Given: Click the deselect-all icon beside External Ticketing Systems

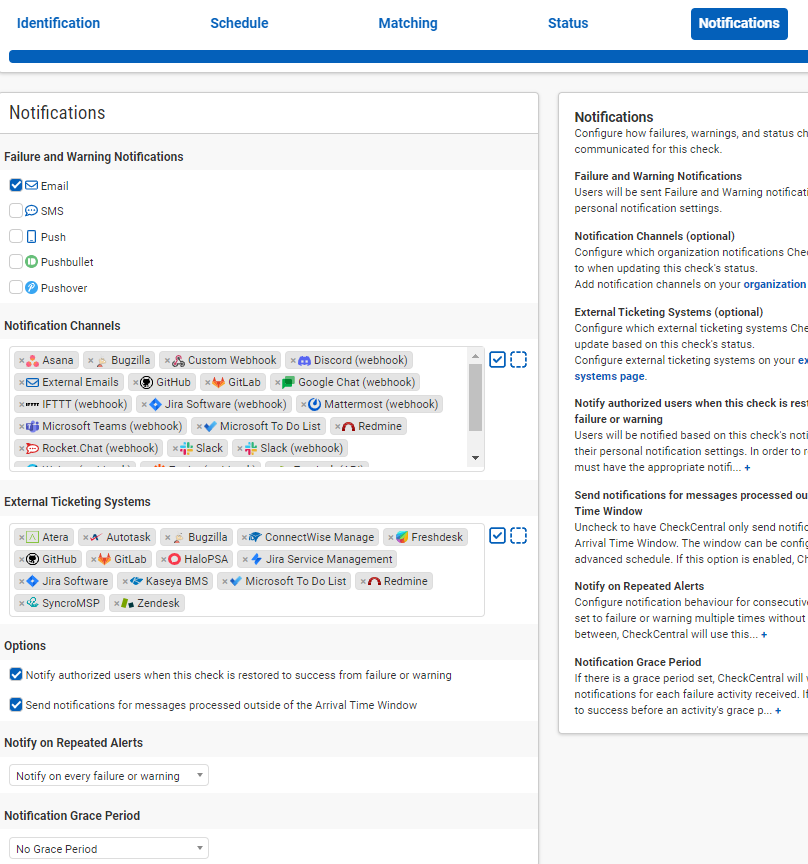Looking at the screenshot, I should (519, 536).
